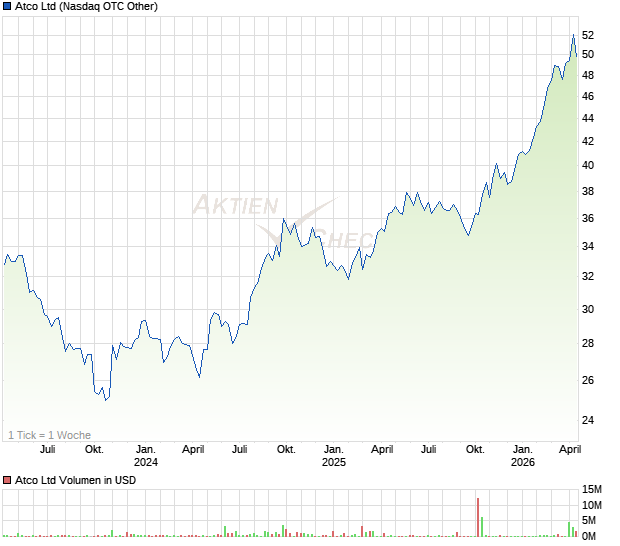Click the red volume legend square
This screenshot has height=546, width=620.
[x=7, y=480]
